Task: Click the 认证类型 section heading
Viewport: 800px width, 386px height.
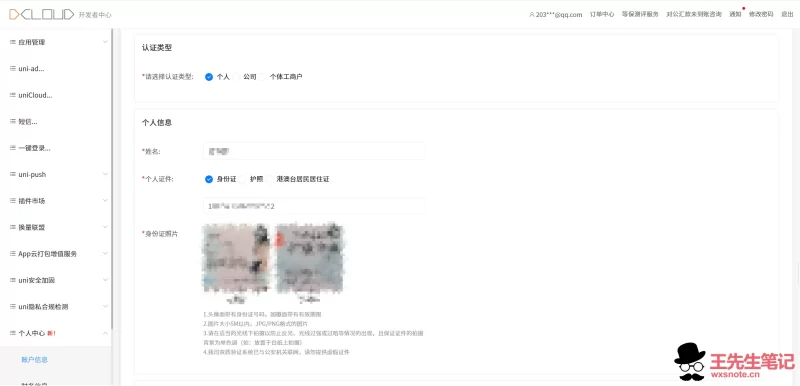Action: (x=157, y=48)
